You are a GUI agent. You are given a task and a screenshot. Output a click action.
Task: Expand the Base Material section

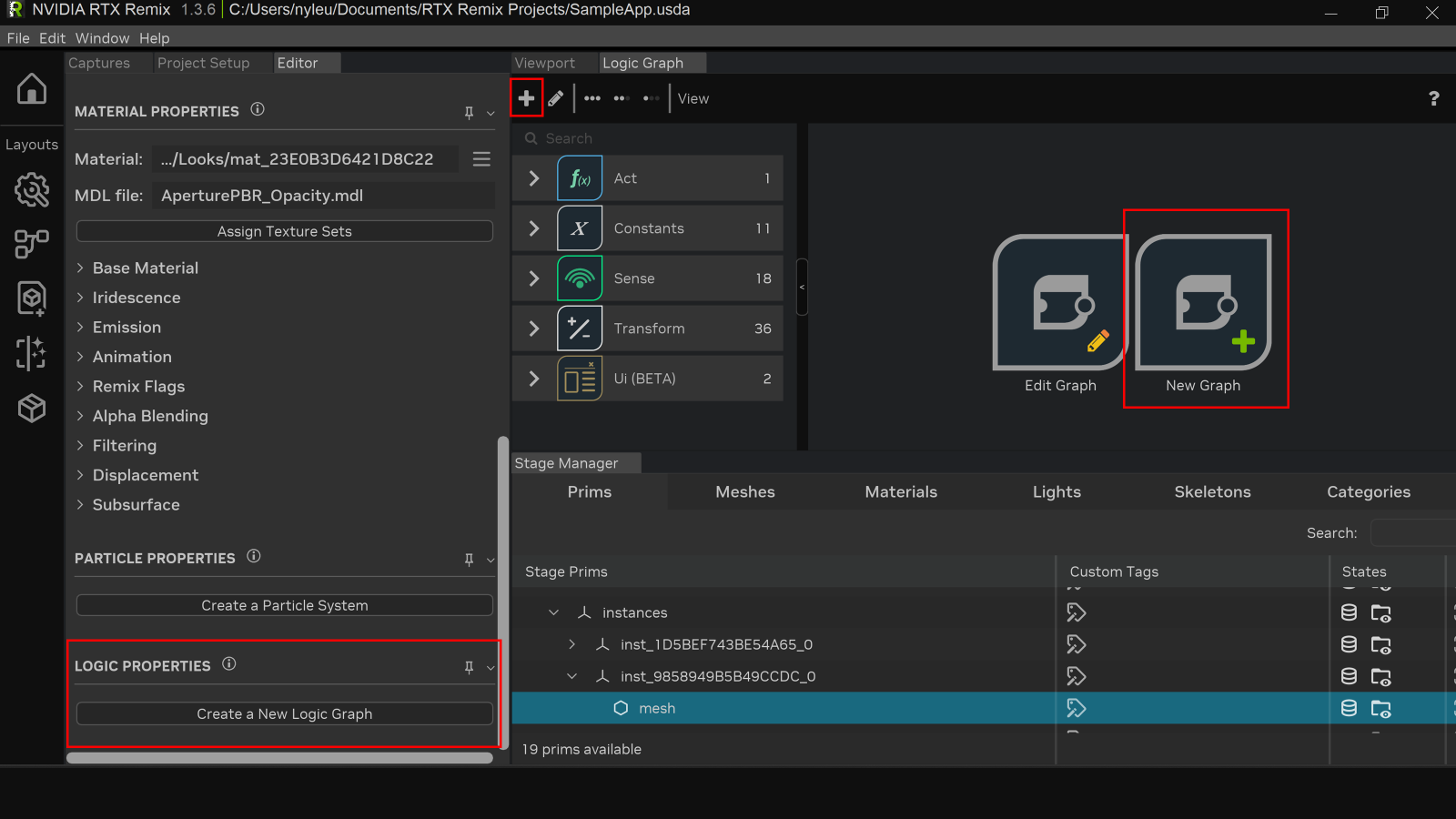79,268
